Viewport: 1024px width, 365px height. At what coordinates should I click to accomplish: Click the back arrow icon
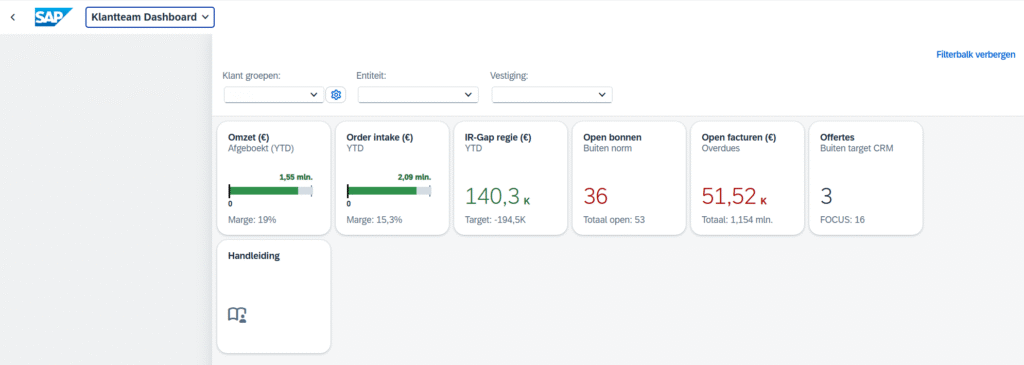click(12, 18)
